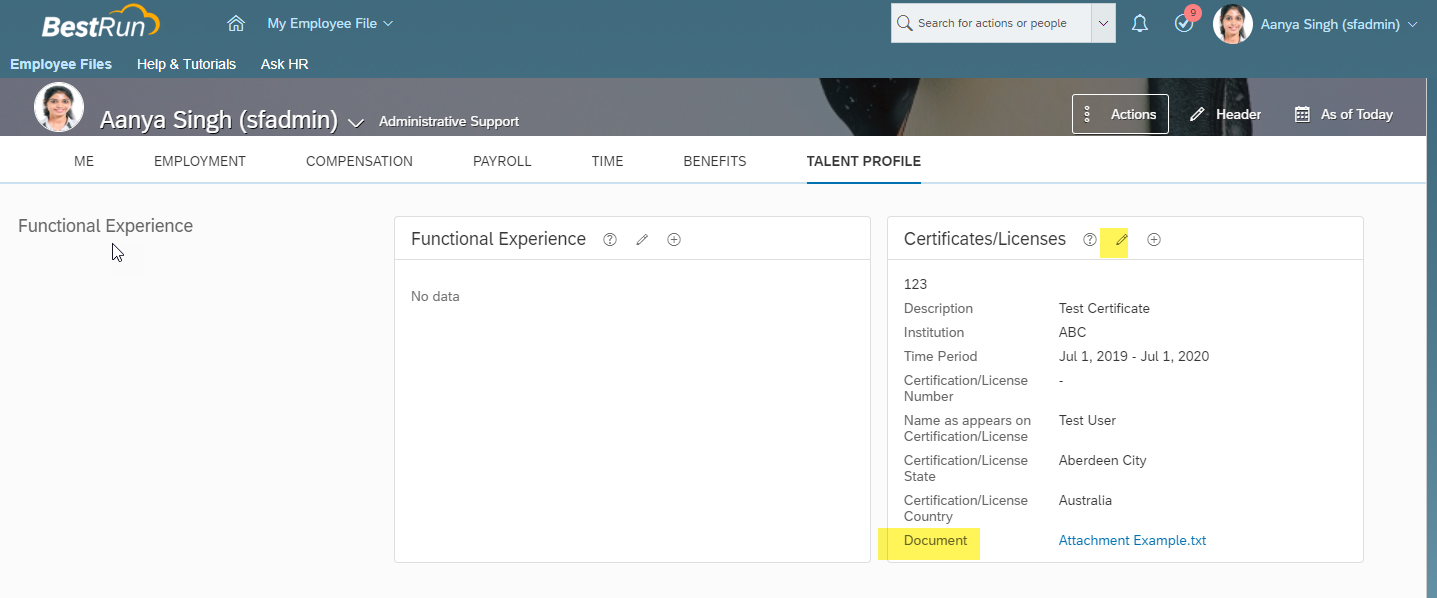Switch to the EMPLOYMENT tab
Viewport: 1437px width, 598px height.
pyautogui.click(x=200, y=161)
